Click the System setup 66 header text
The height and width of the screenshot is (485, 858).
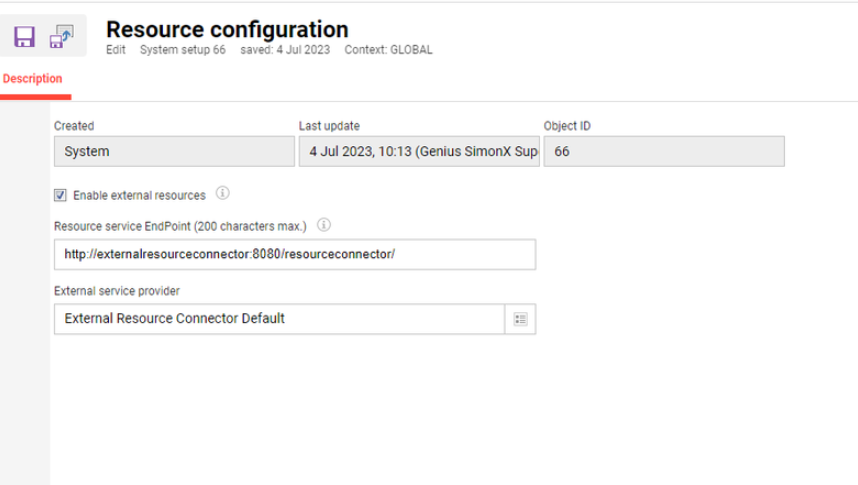coord(183,50)
